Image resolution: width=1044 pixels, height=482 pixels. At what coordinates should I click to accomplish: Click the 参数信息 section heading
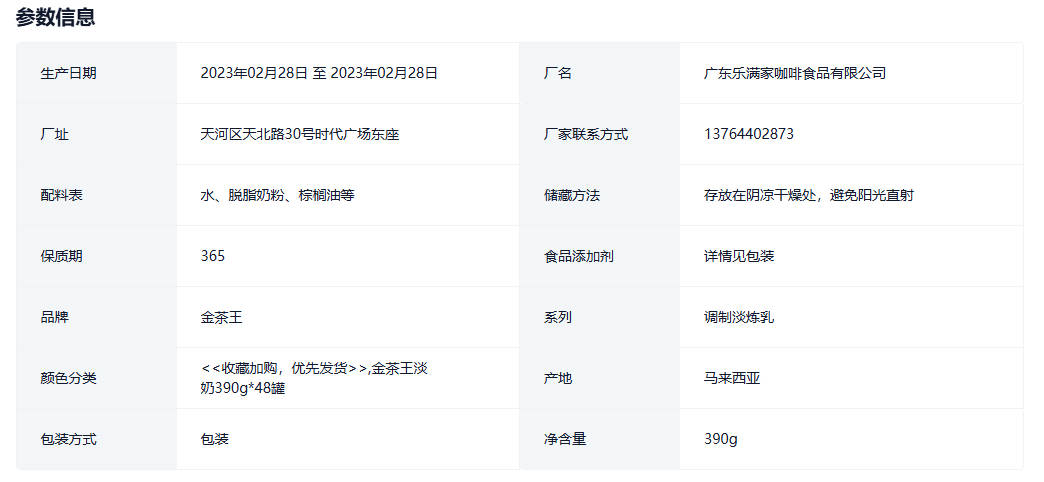[x=55, y=17]
